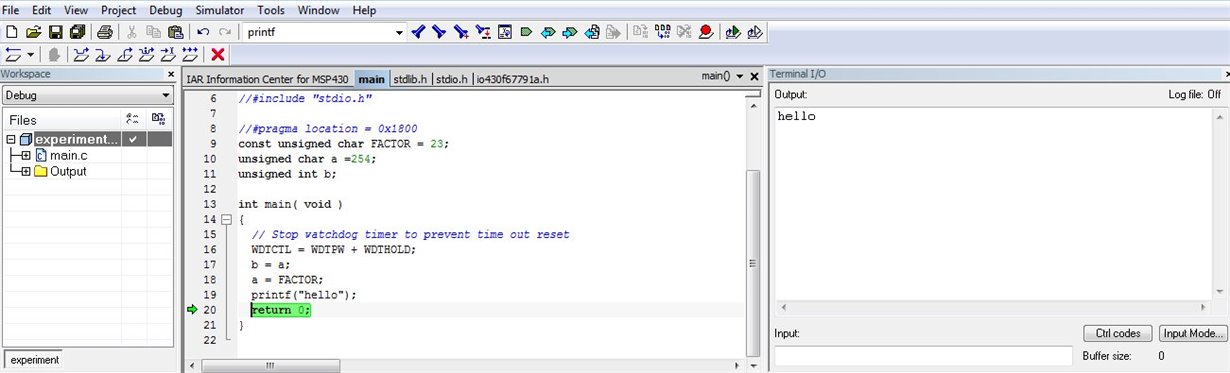Image resolution: width=1230 pixels, height=373 pixels.
Task: Select the experiment workspace tab at bottom
Action: coord(35,360)
